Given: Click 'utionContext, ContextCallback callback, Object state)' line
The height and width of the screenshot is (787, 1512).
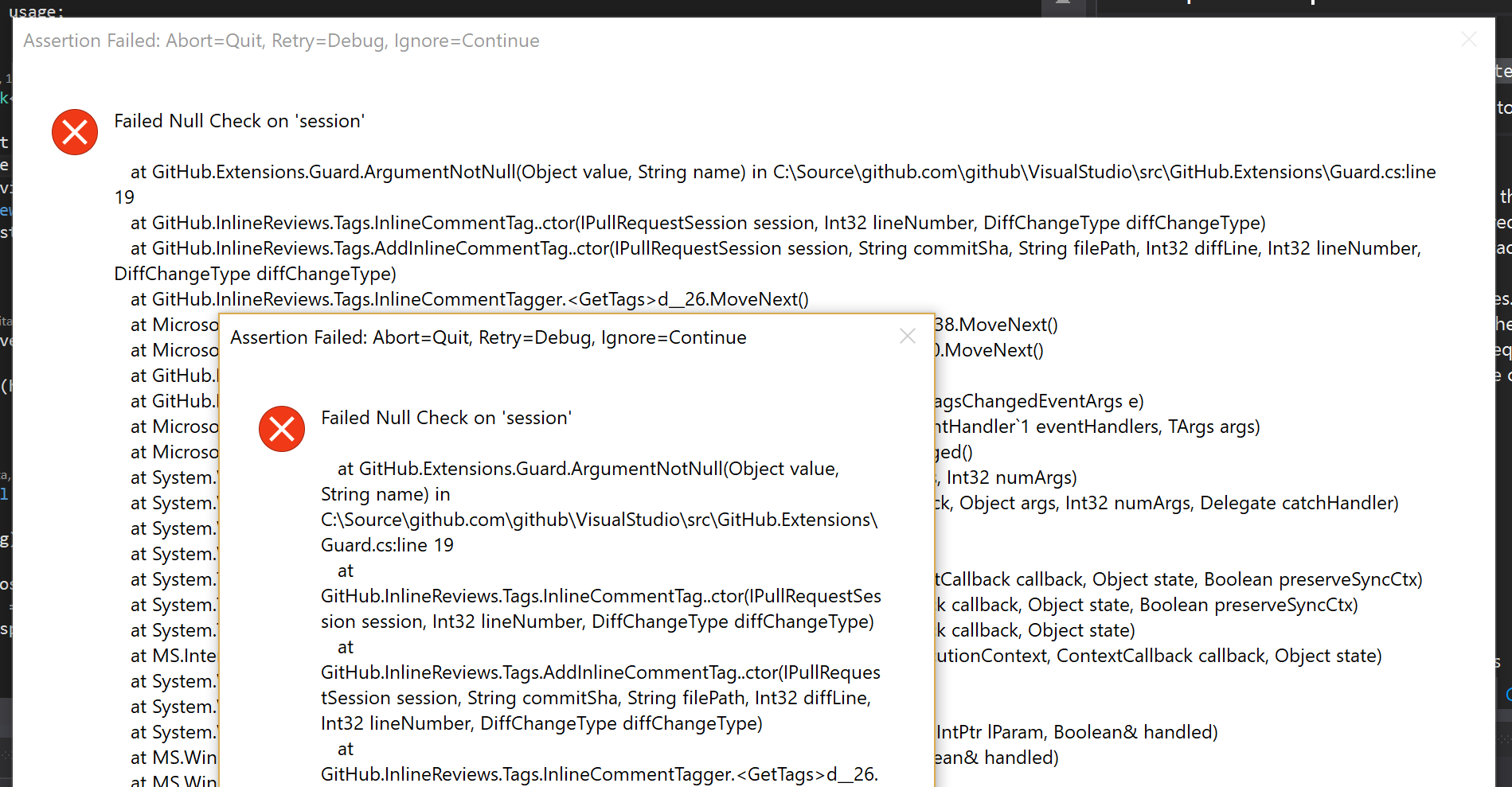Looking at the screenshot, I should [1159, 656].
